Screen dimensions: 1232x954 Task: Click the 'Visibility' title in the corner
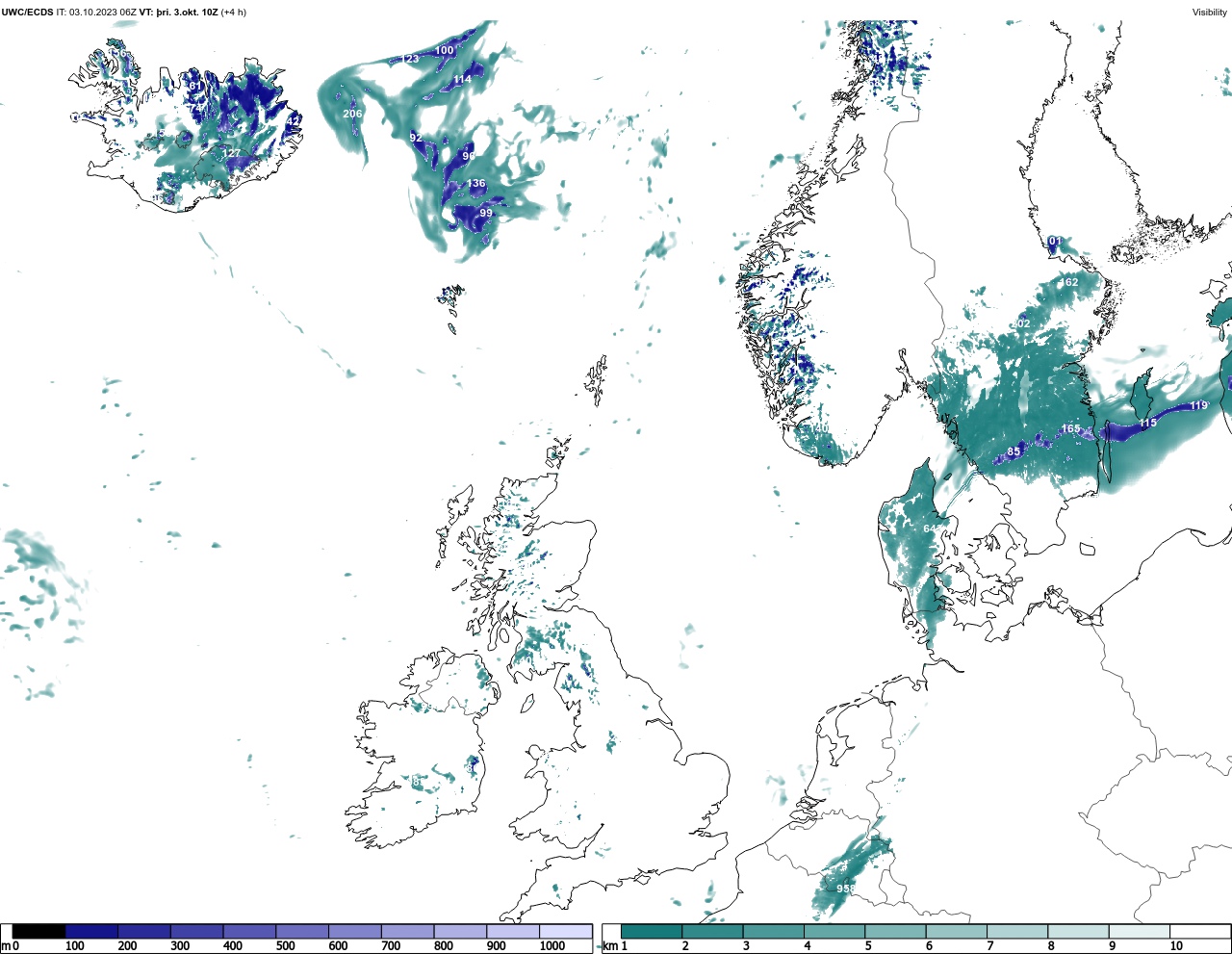(x=1210, y=13)
